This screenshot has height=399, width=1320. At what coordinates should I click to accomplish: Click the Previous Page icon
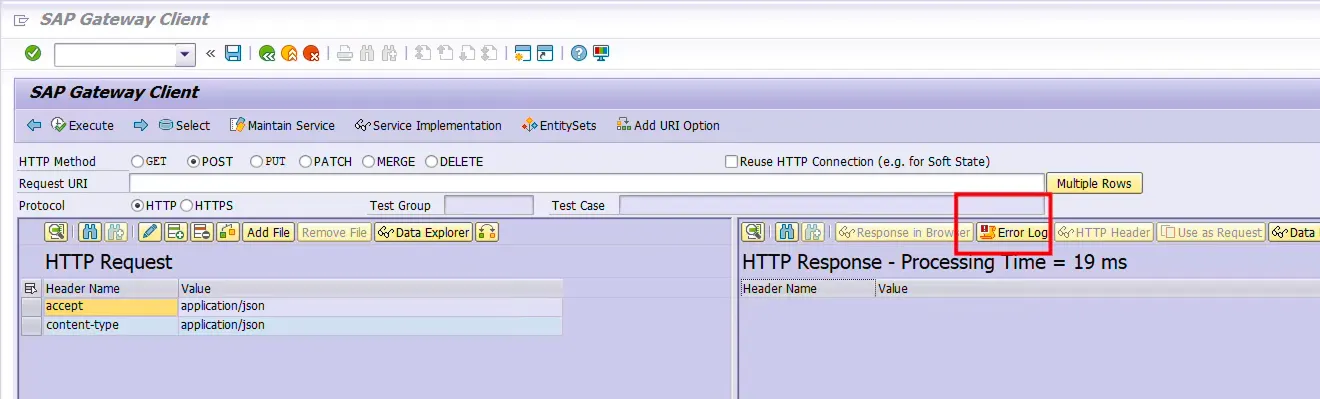(x=445, y=54)
